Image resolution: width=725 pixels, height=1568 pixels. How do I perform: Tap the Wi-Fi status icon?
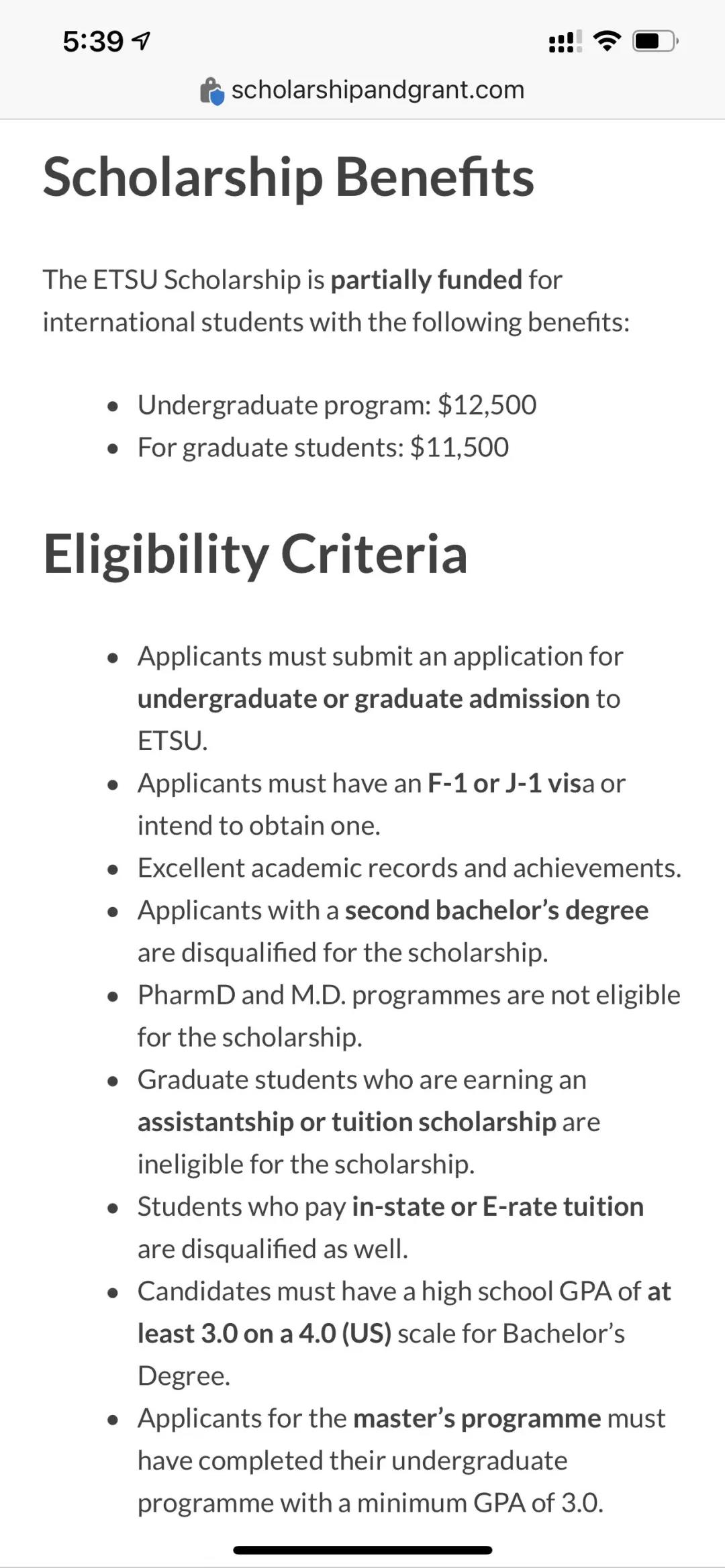coord(607,42)
